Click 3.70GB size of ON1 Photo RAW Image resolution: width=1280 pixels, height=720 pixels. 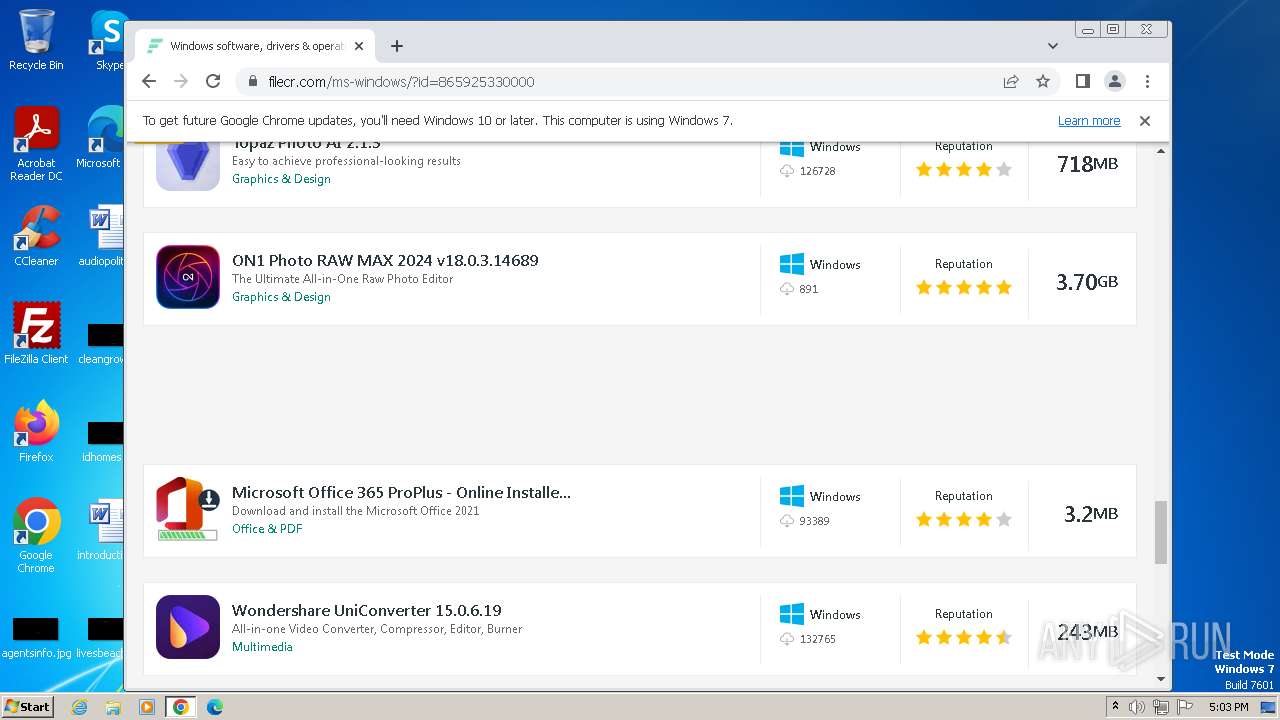click(1087, 282)
